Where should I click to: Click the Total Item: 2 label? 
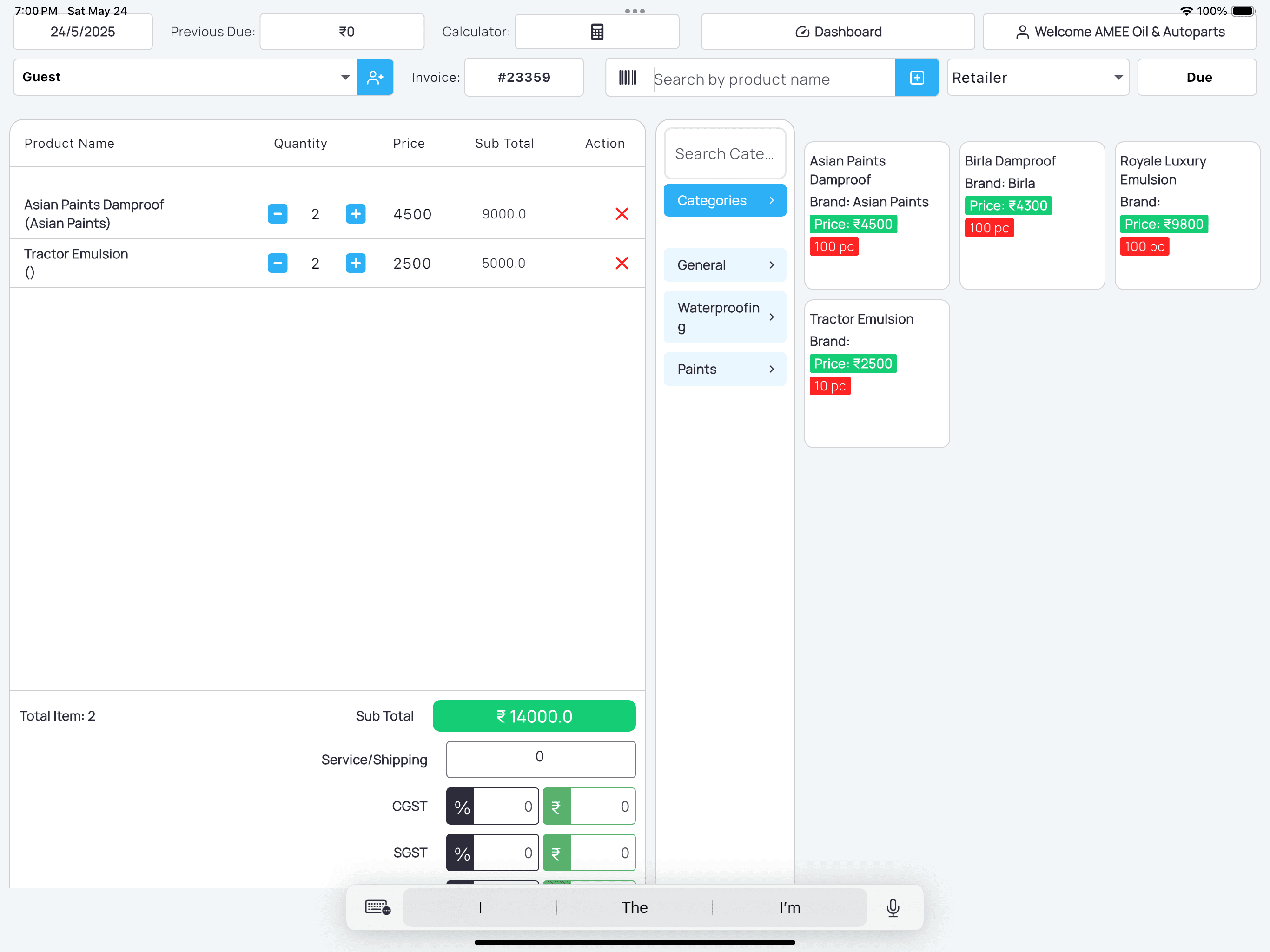(58, 716)
